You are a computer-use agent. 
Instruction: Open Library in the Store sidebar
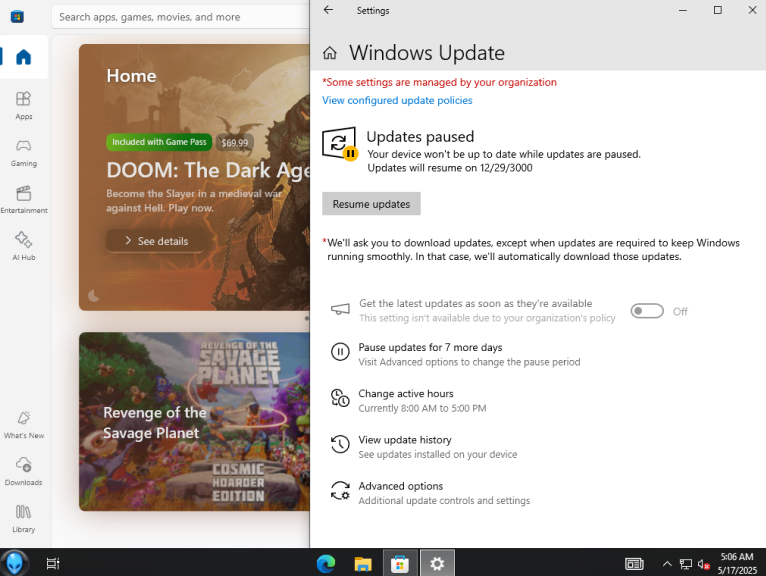coord(23,518)
